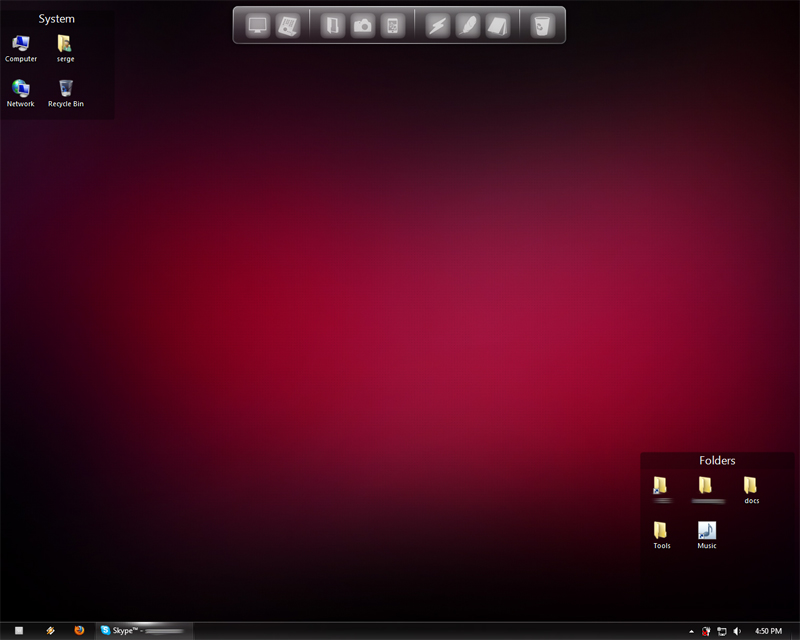Click the Skype taskbar button
This screenshot has width=800, height=640.
(143, 631)
